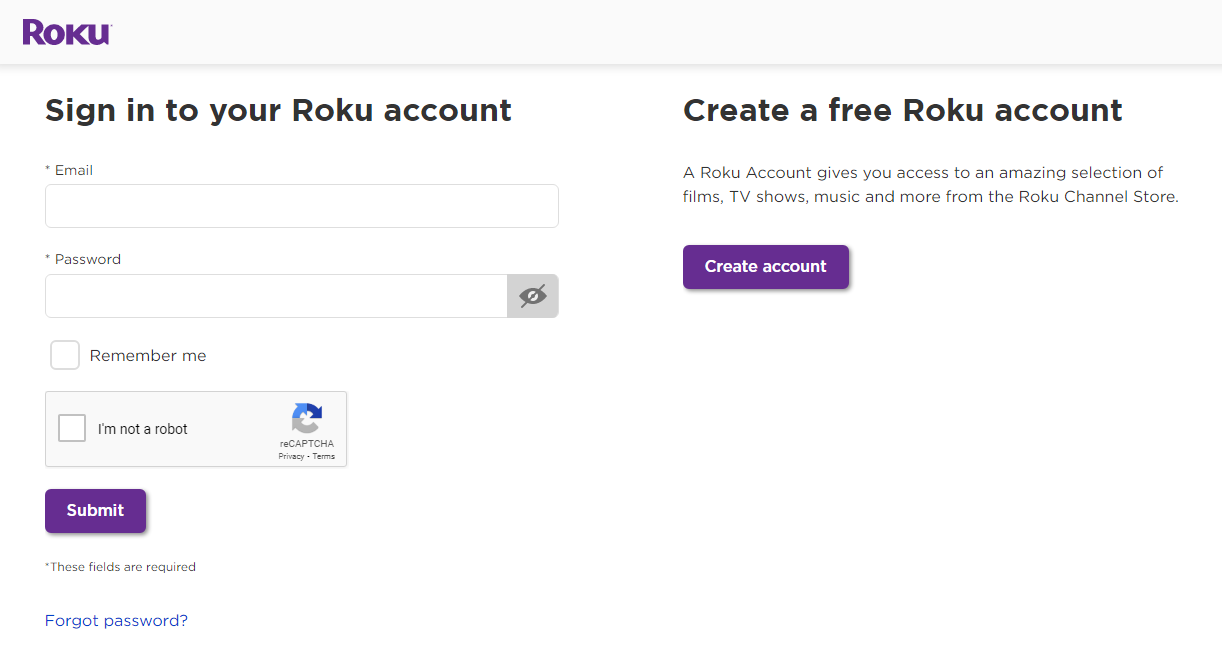Image resolution: width=1222 pixels, height=654 pixels.
Task: Open the reCAPTCHA Privacy link
Action: pos(291,456)
